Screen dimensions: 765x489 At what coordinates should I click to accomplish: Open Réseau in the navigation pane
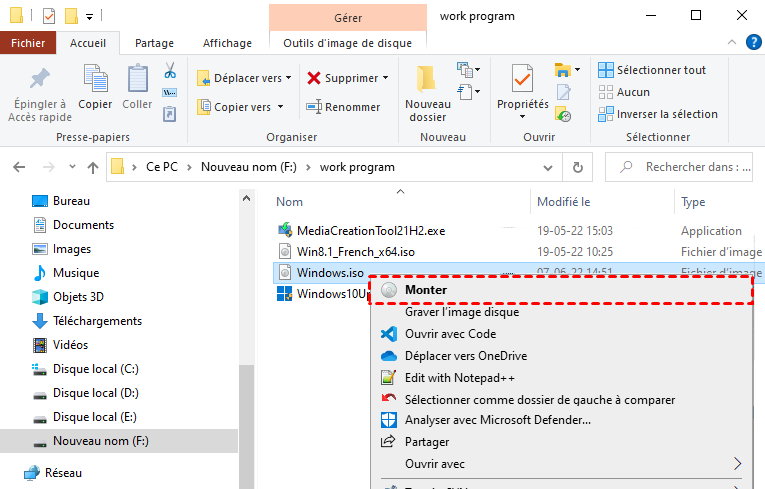point(63,473)
